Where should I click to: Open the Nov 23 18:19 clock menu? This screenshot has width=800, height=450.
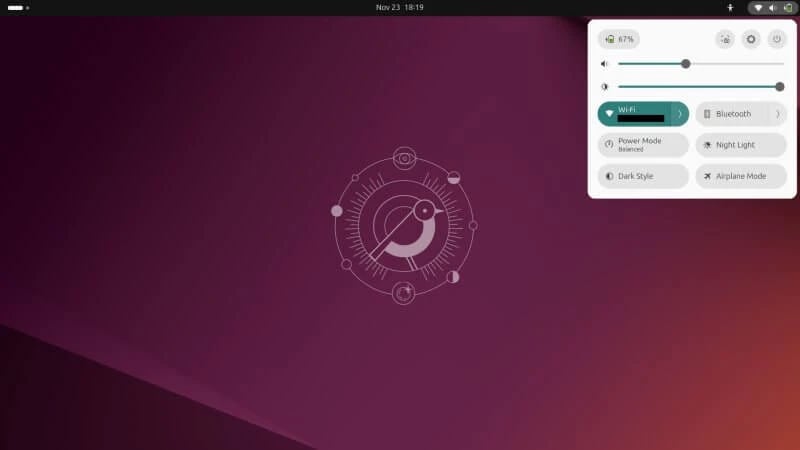click(399, 7)
